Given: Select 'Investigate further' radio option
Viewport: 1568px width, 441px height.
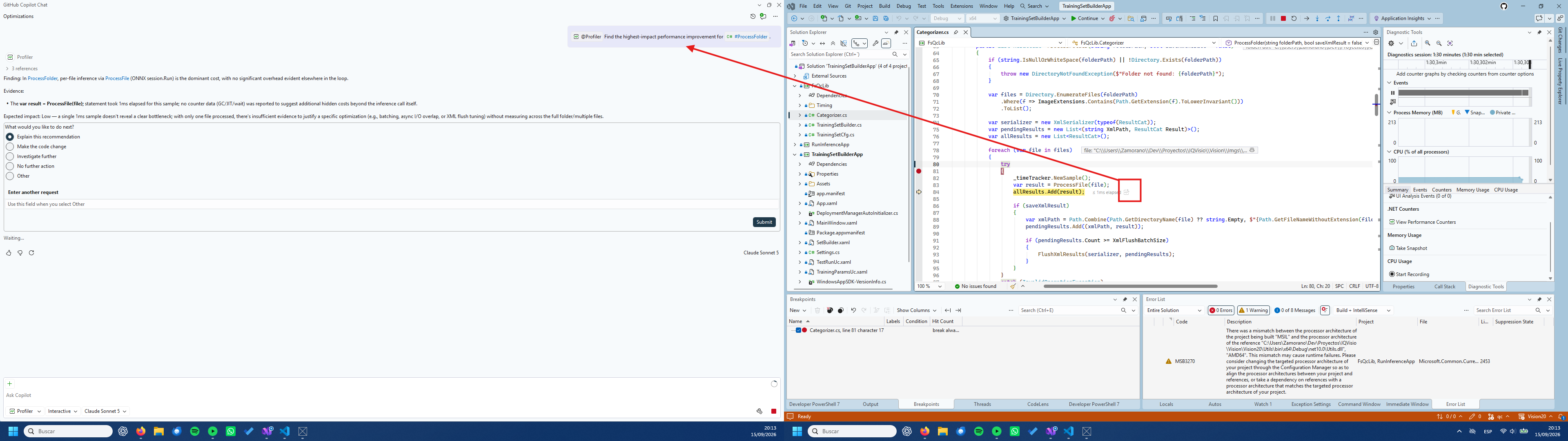Looking at the screenshot, I should pyautogui.click(x=10, y=156).
